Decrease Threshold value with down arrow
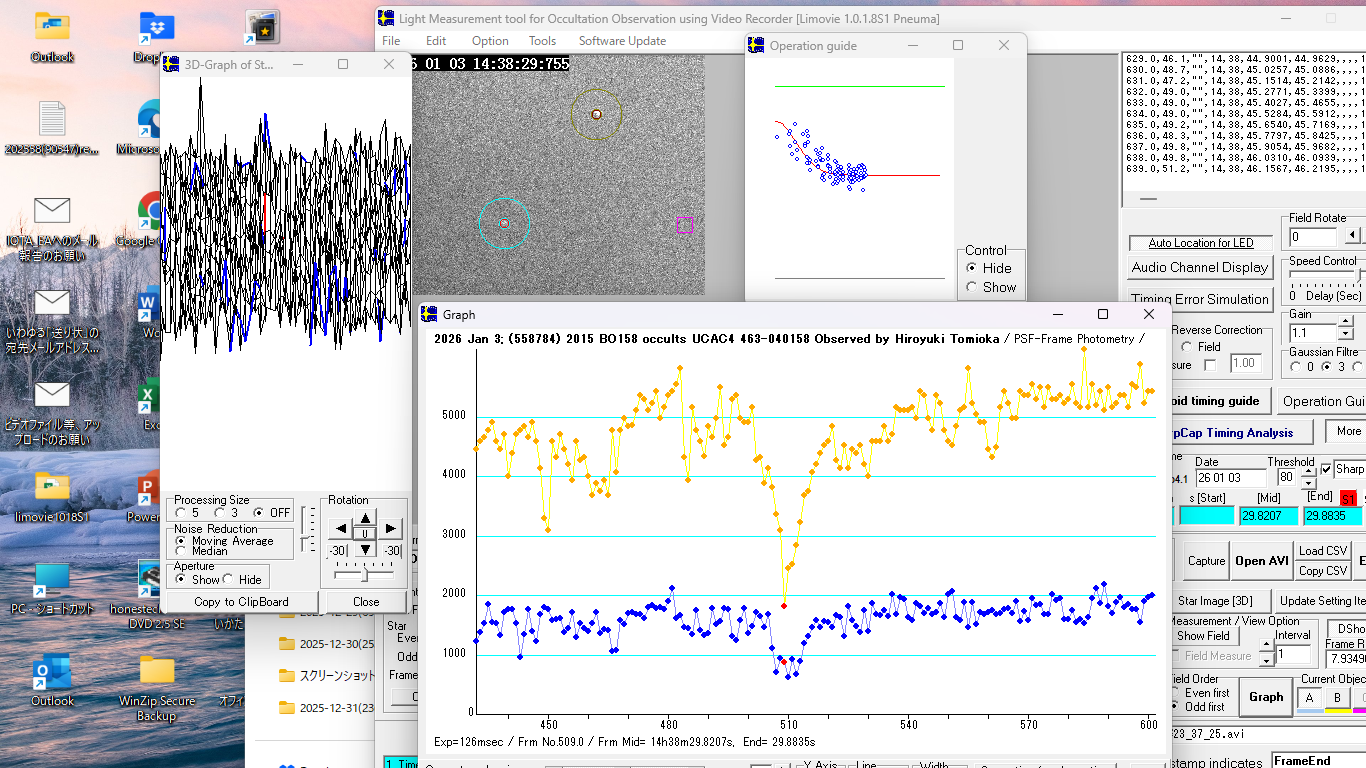 [1307, 484]
